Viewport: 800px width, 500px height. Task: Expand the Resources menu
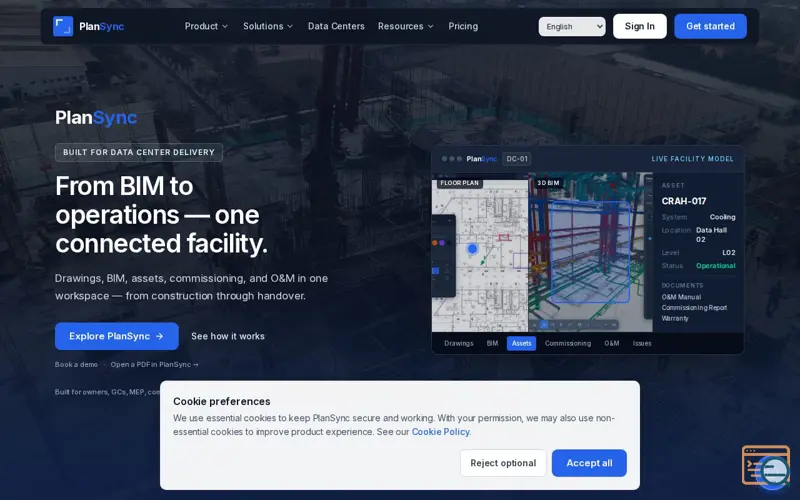pyautogui.click(x=406, y=26)
